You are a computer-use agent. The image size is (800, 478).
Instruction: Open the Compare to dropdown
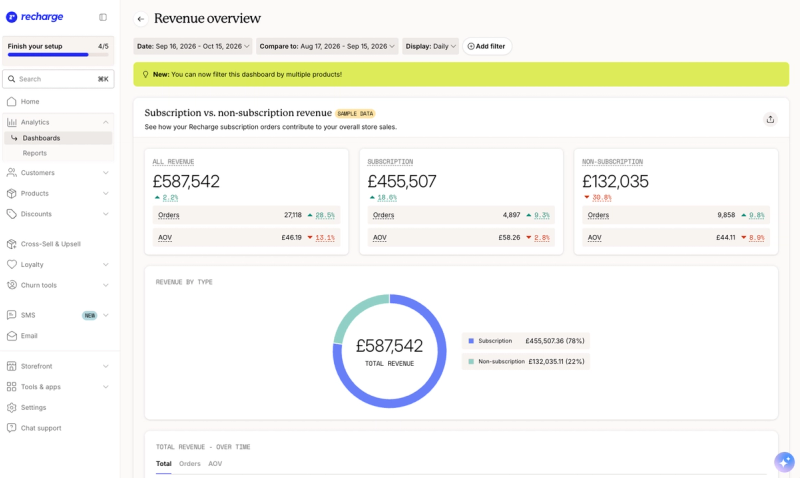click(x=327, y=46)
